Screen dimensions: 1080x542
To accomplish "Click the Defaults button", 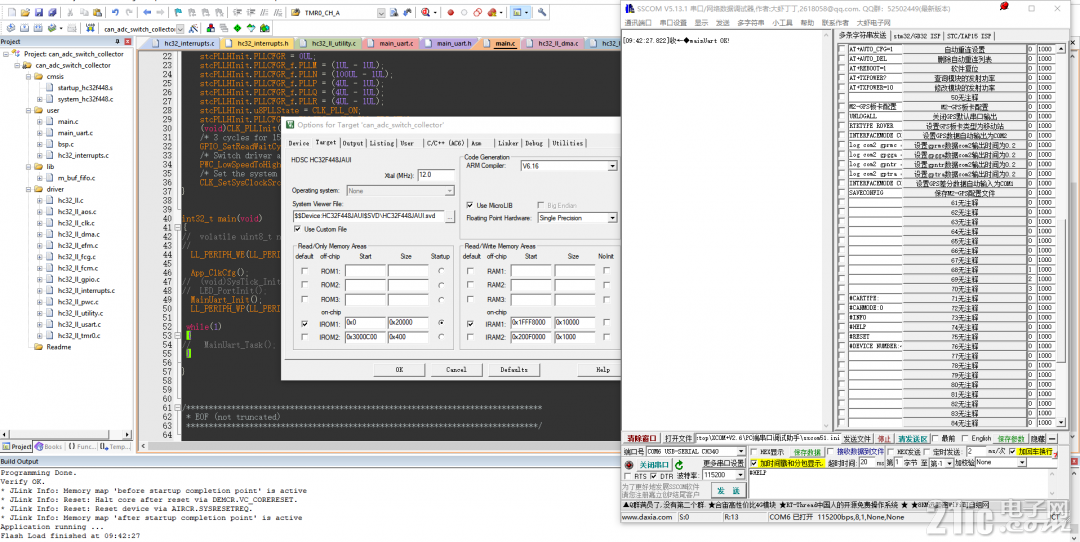I will point(514,370).
